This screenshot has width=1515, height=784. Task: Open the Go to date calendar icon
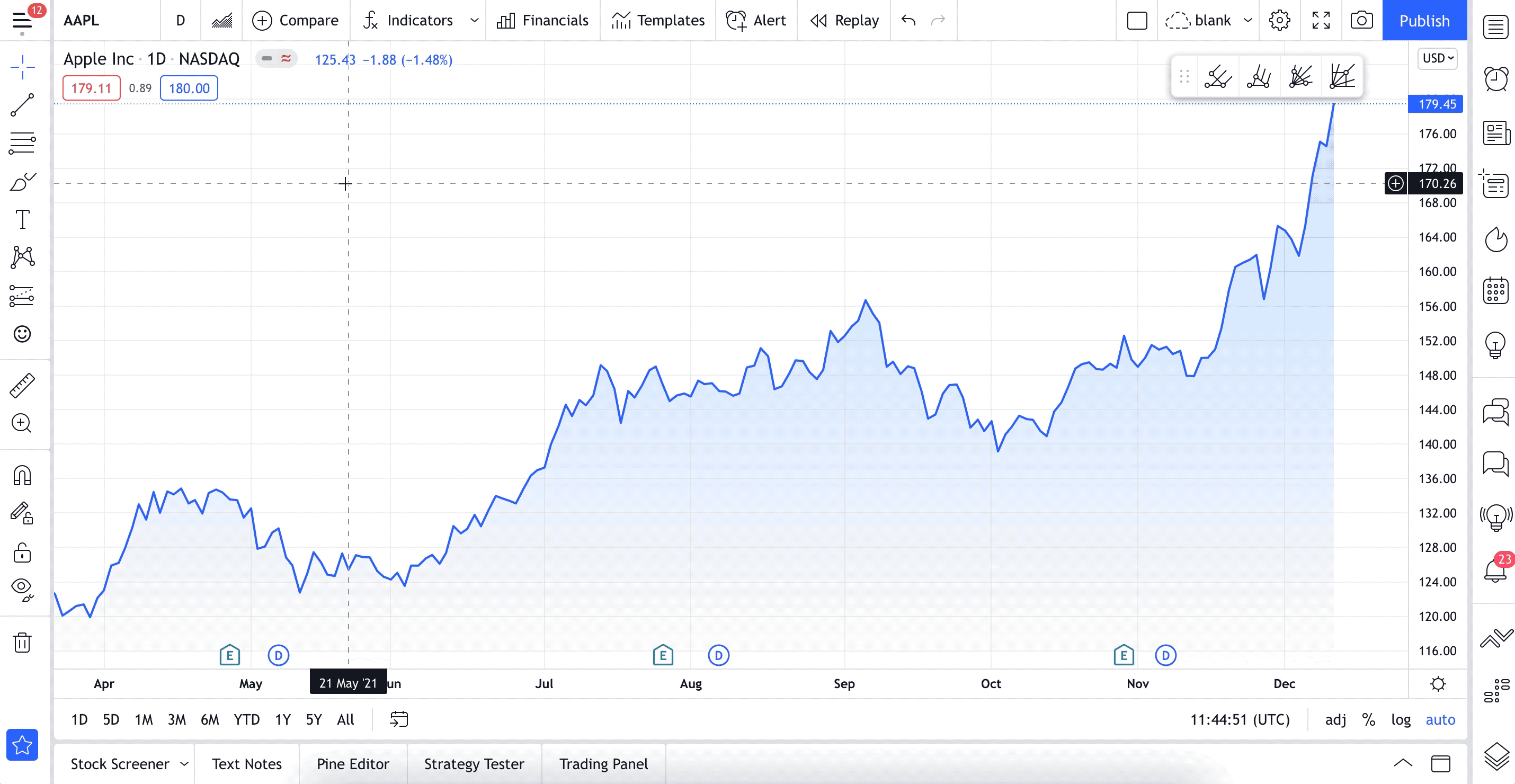pos(399,719)
